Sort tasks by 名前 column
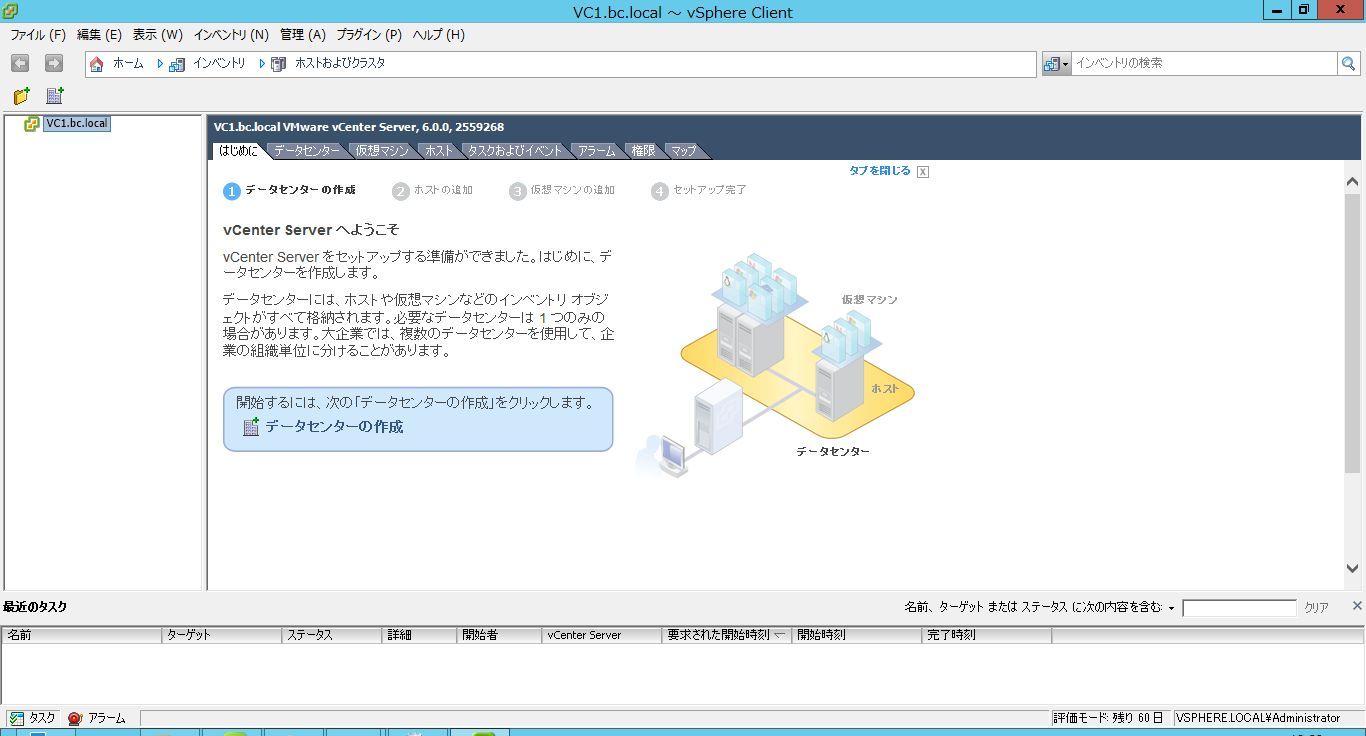Viewport: 1366px width, 736px height. [82, 635]
